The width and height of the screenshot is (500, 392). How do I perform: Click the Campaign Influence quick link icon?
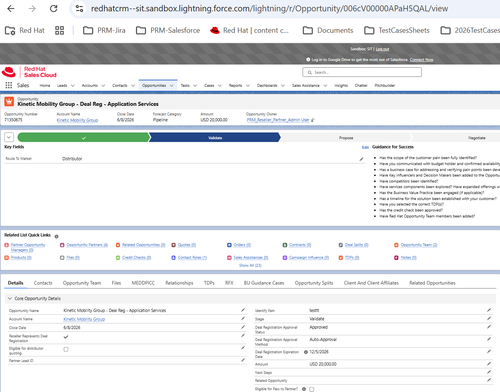pyautogui.click(x=285, y=258)
